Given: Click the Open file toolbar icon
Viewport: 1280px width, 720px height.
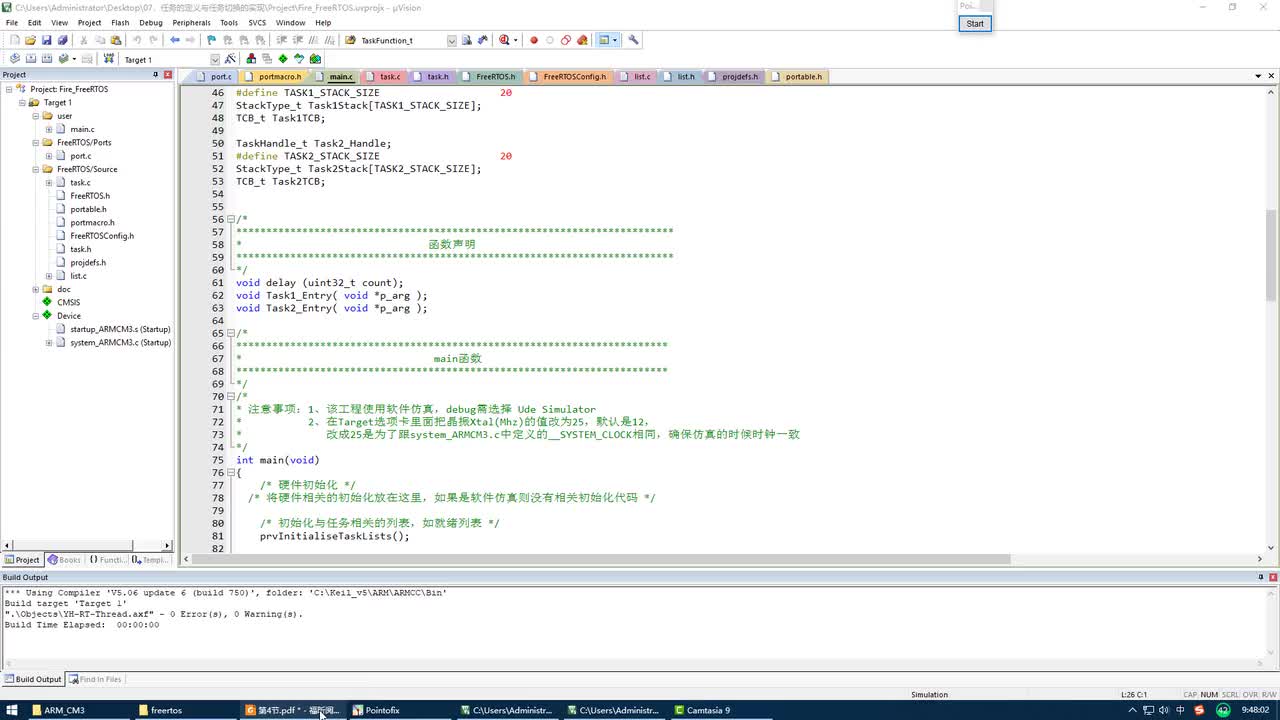Looking at the screenshot, I should tap(30, 40).
